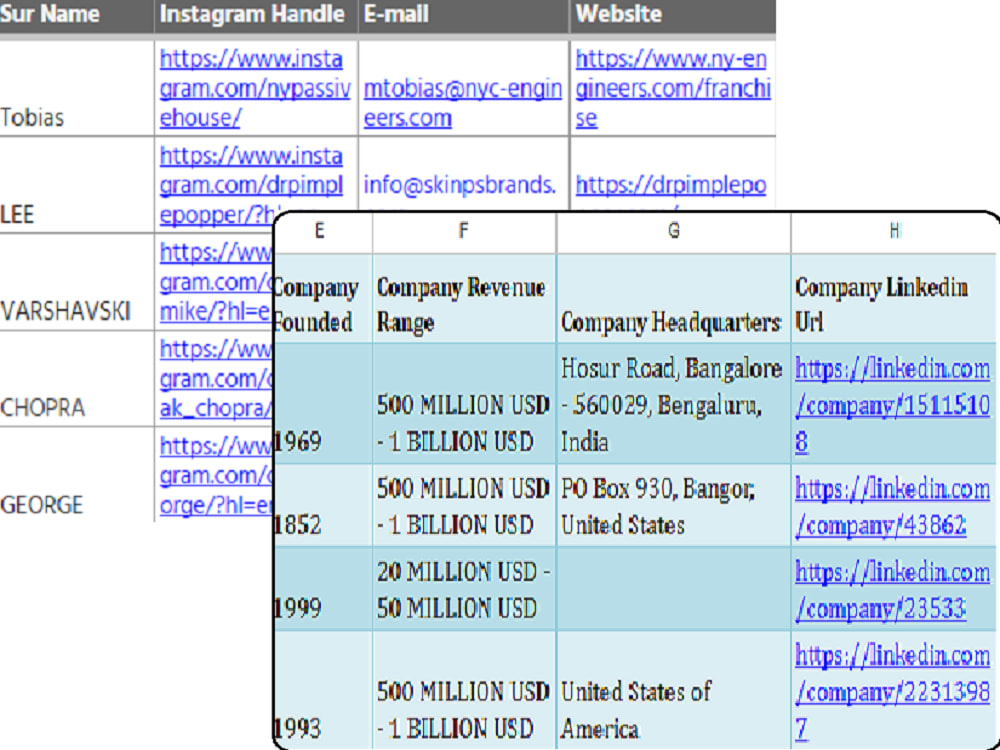Select column F header
The height and width of the screenshot is (750, 1000).
[464, 232]
